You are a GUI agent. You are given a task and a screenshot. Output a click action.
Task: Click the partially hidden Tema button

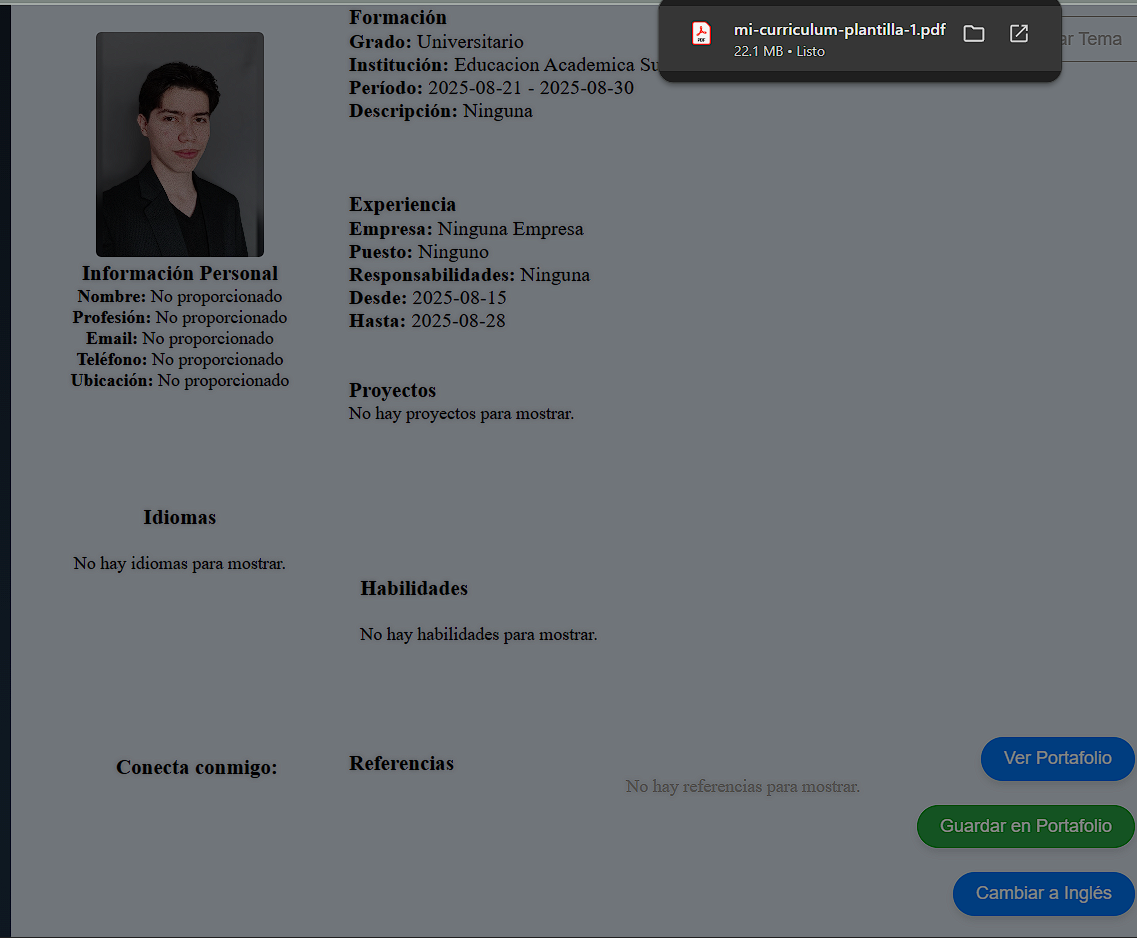[x=1092, y=39]
